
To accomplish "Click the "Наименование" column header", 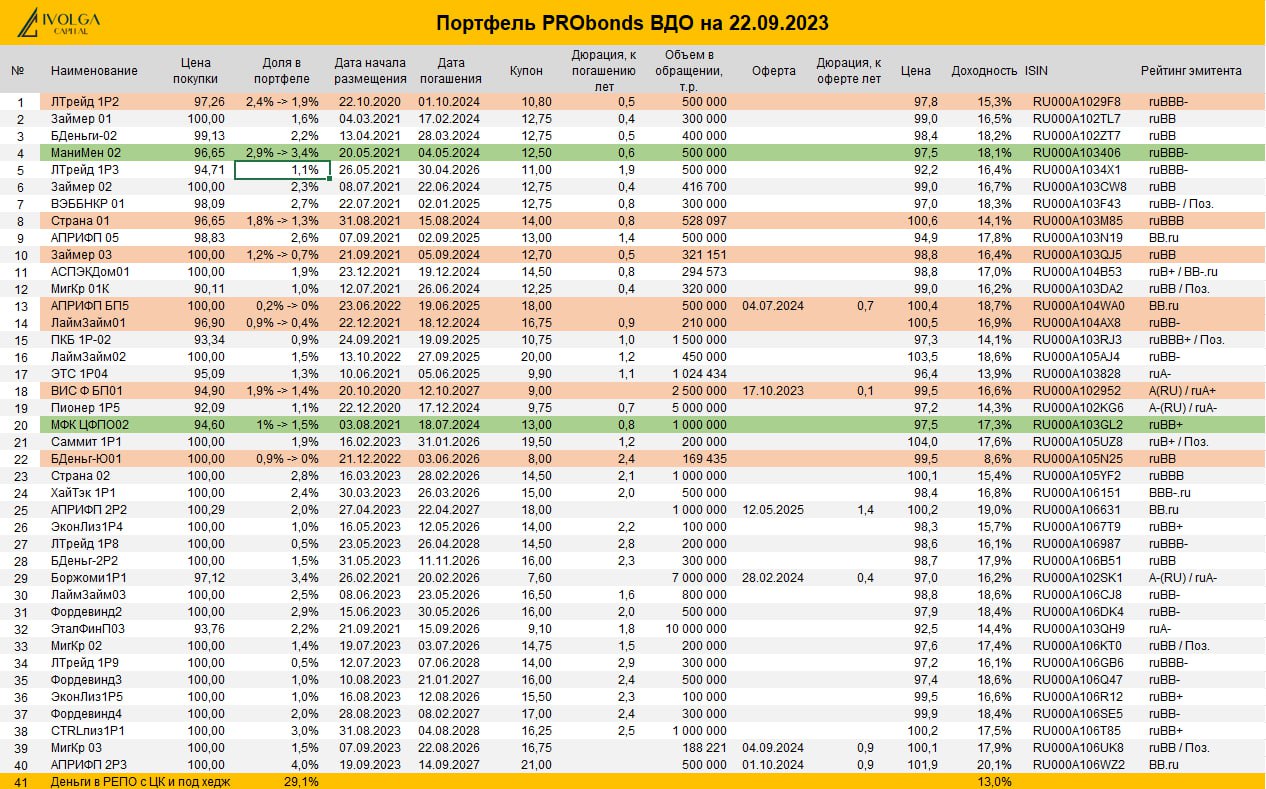I will (x=94, y=71).
